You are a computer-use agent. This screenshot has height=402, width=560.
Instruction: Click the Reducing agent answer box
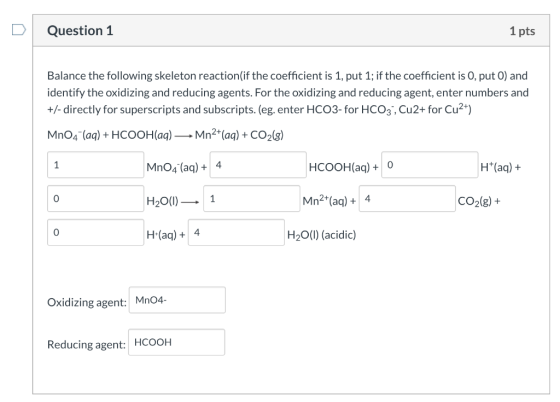pos(176,342)
